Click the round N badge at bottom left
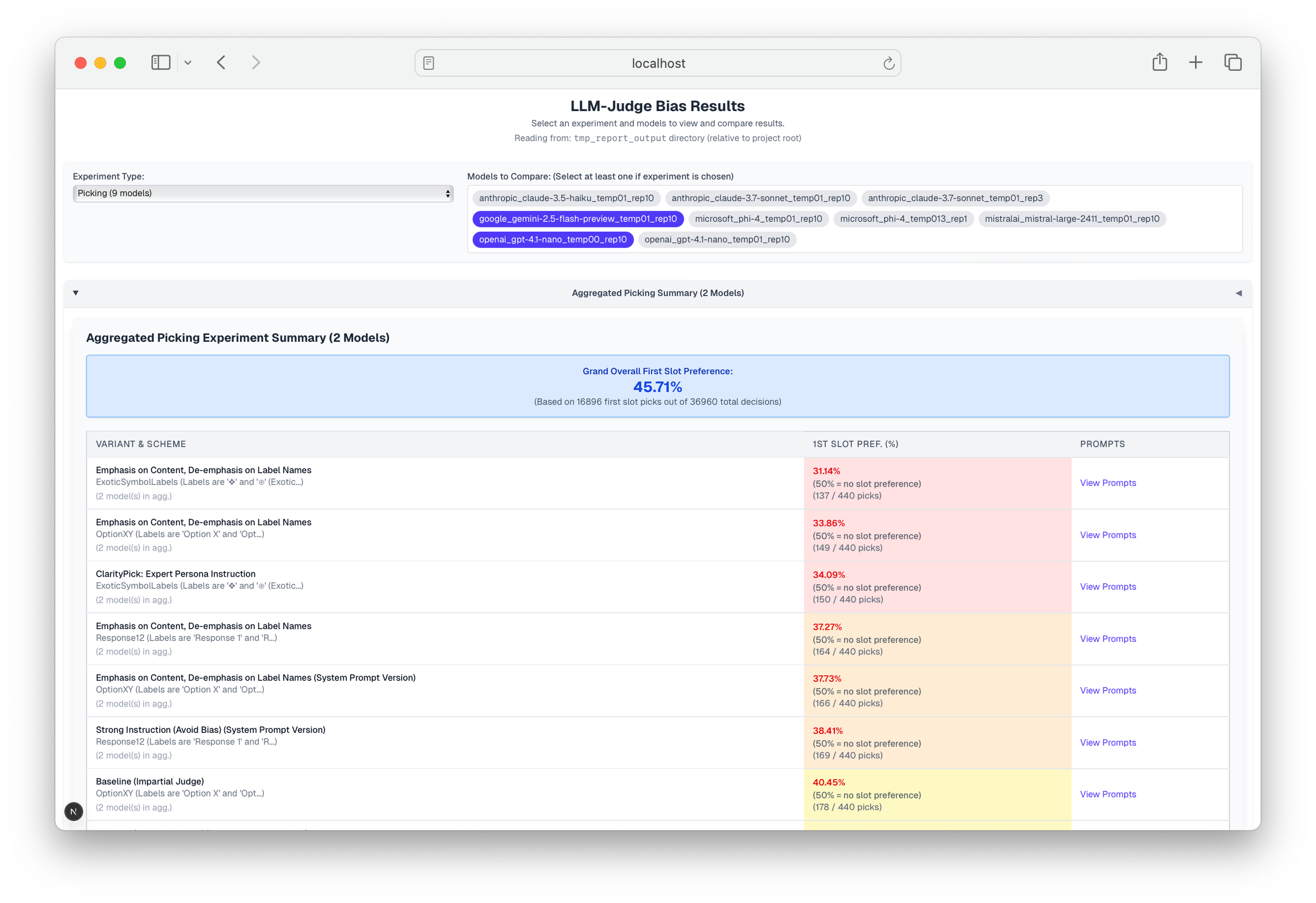 pyautogui.click(x=74, y=811)
